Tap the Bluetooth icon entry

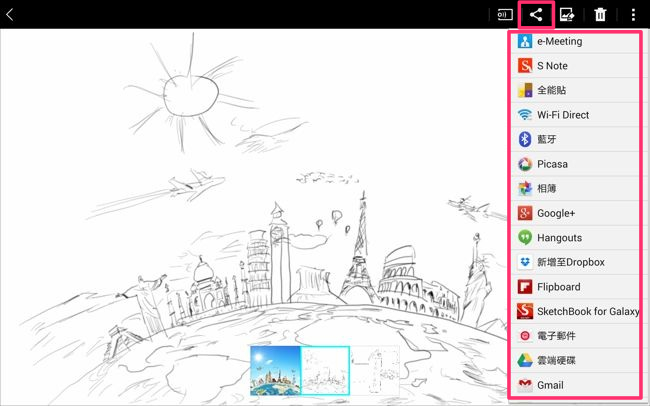click(525, 139)
